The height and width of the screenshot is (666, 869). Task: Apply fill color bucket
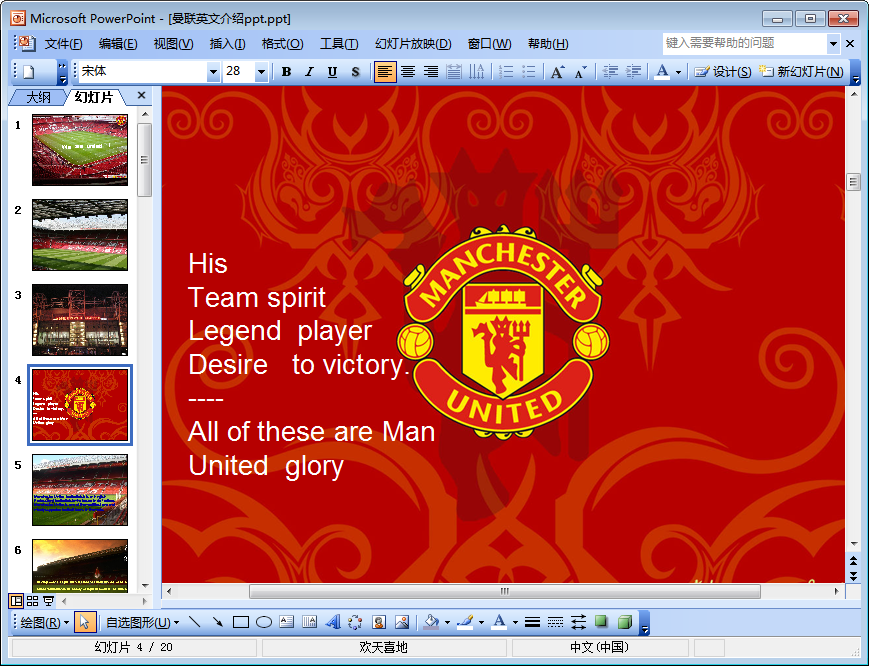click(431, 622)
